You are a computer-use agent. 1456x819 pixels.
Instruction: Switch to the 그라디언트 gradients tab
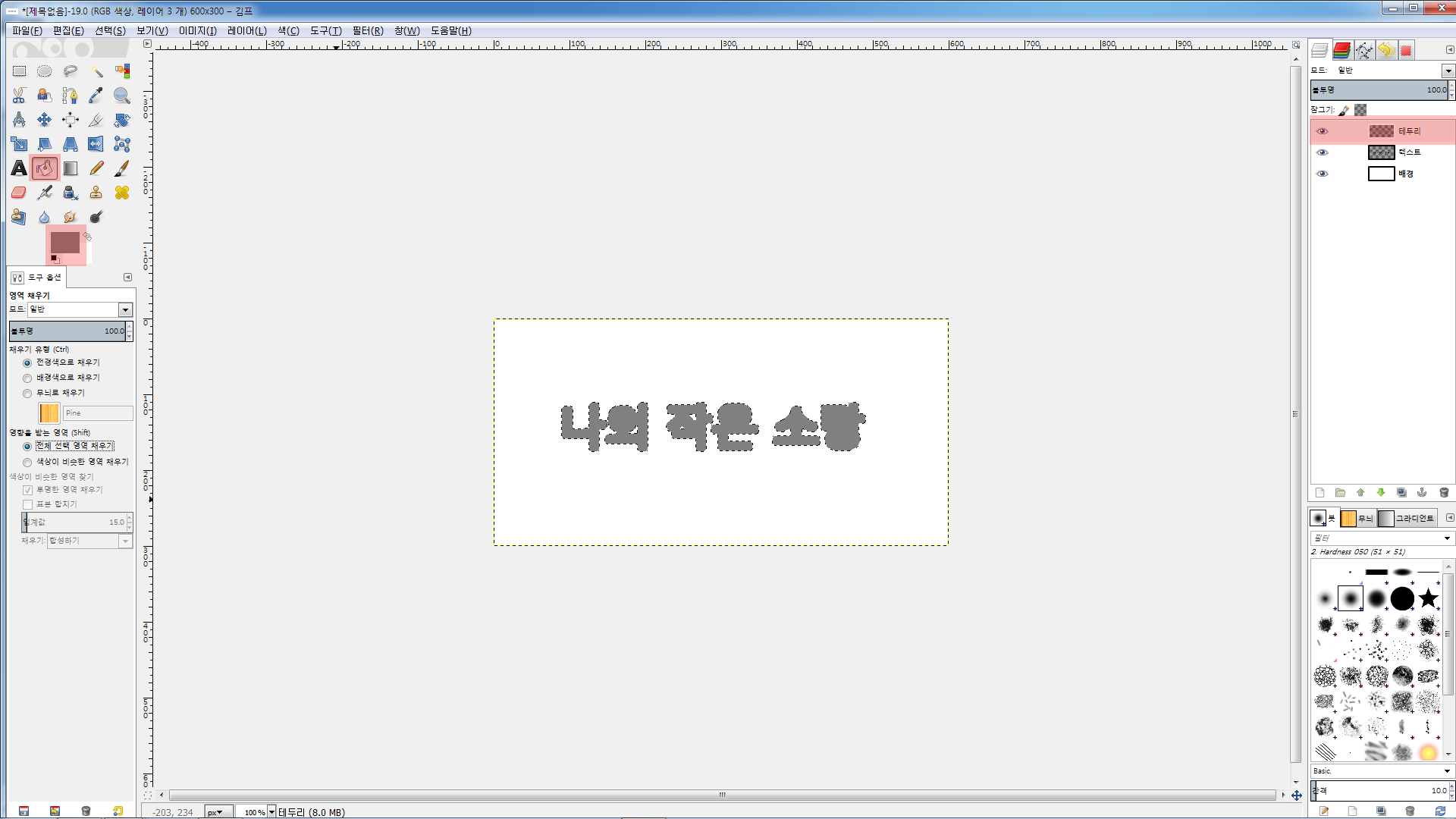coord(1407,519)
